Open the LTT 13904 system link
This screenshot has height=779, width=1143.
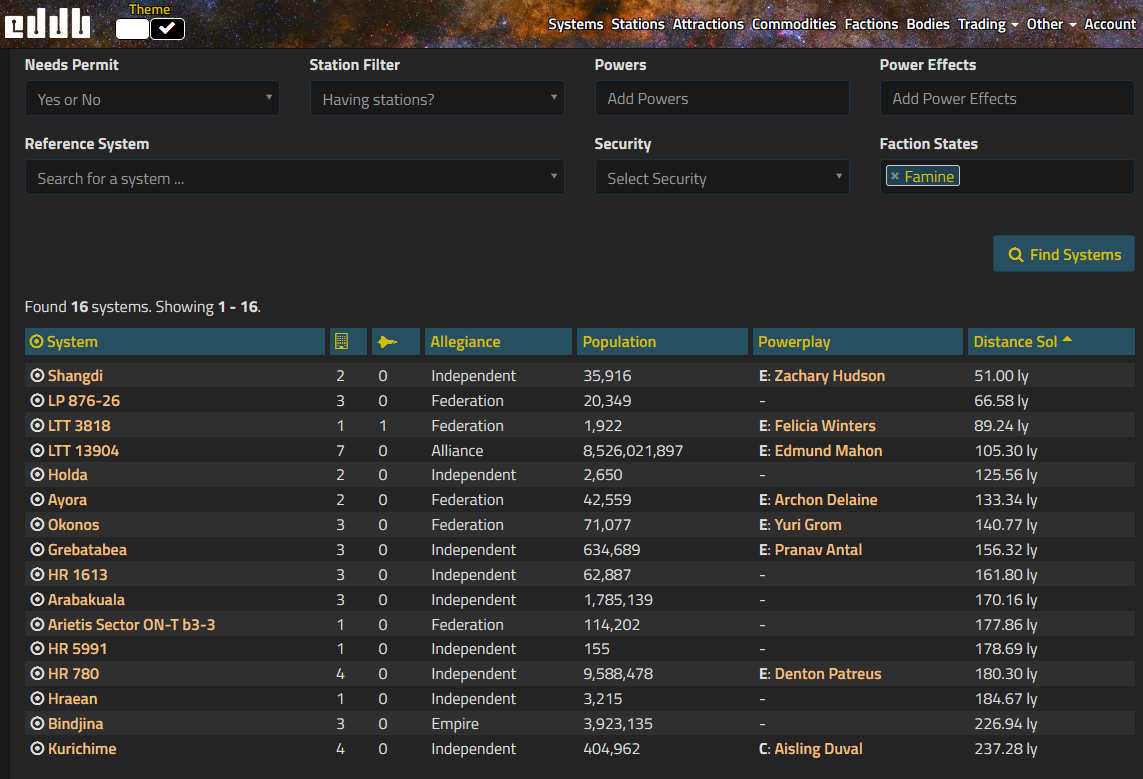click(x=83, y=450)
